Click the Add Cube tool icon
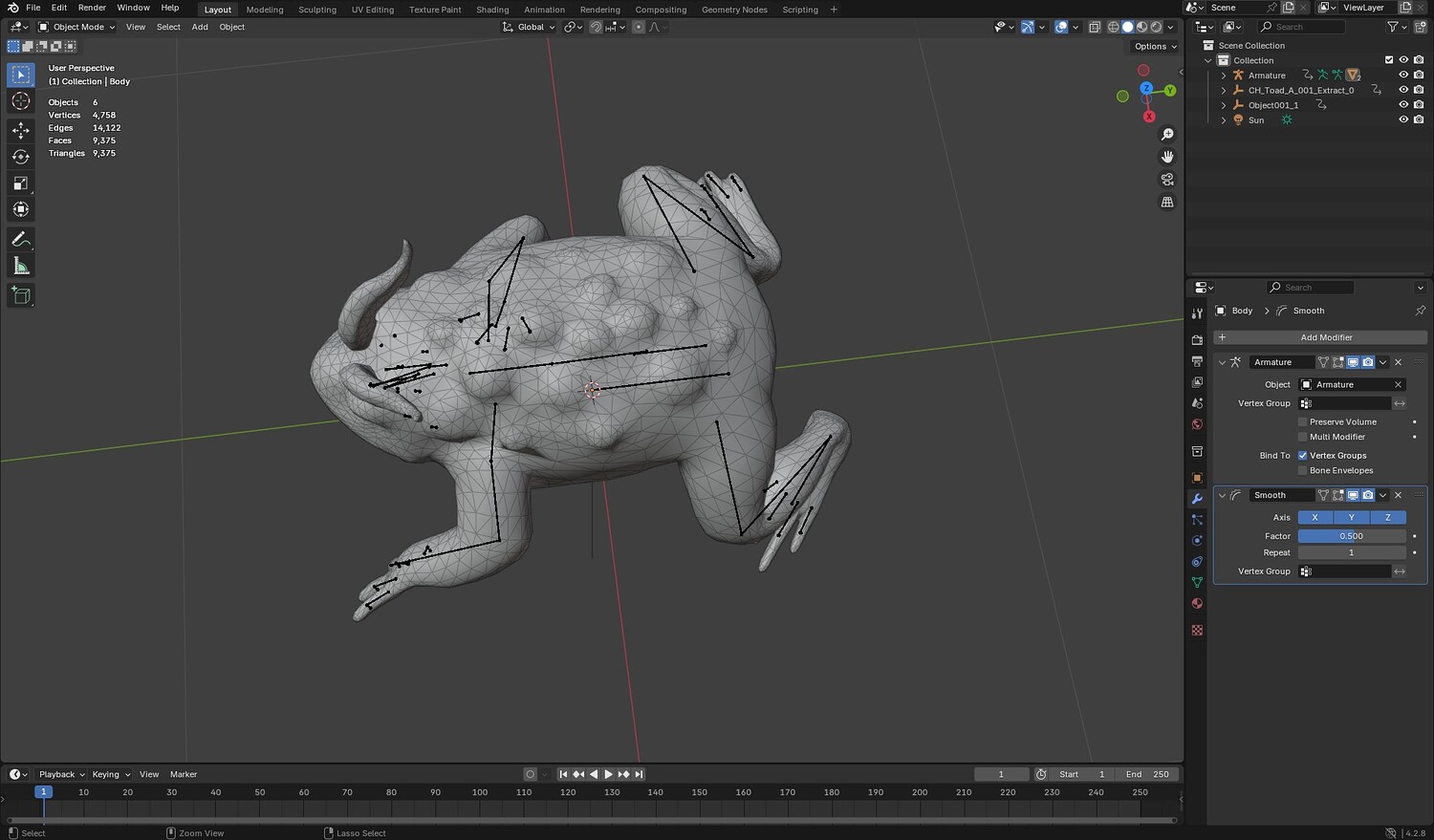 [21, 295]
